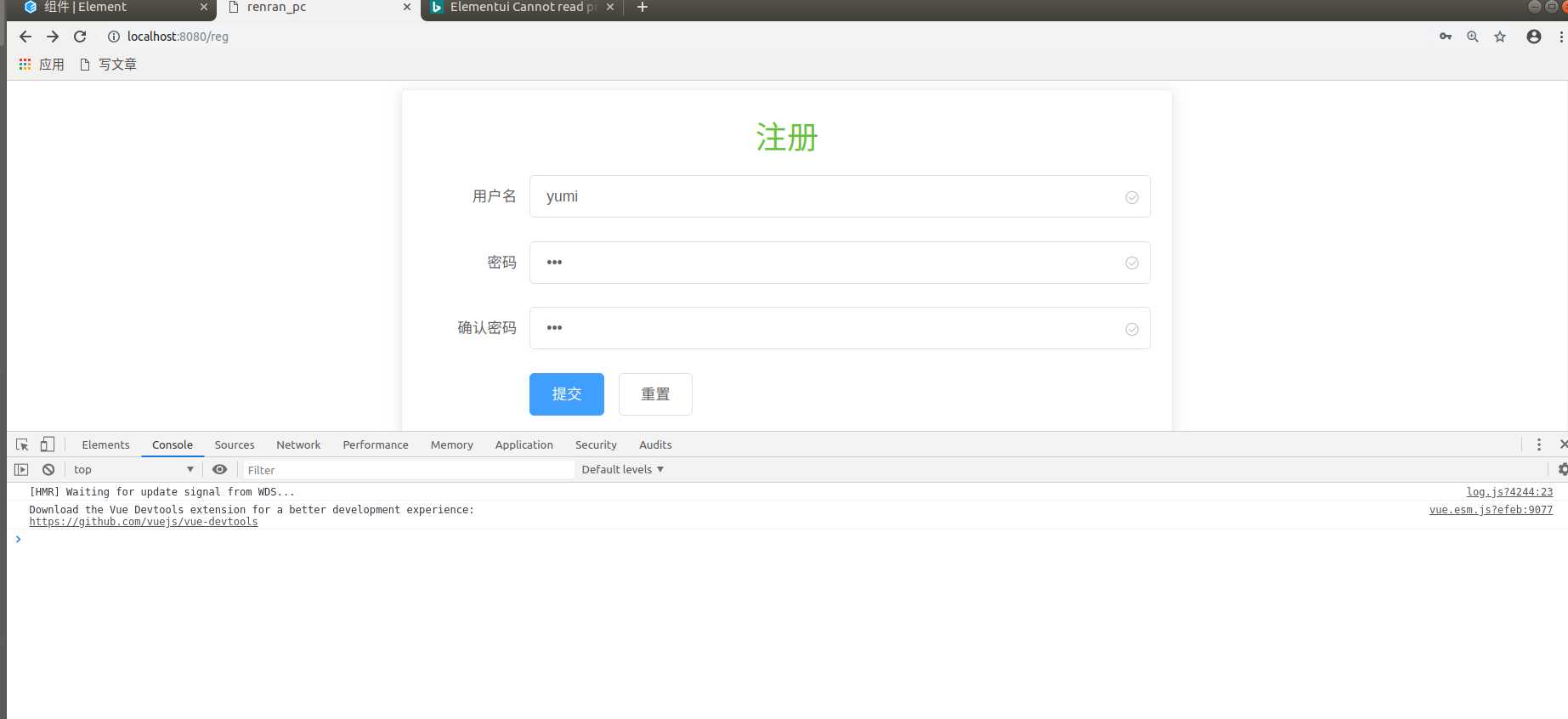1568x719 pixels.
Task: Close the DevTools panel
Action: coord(1563,444)
